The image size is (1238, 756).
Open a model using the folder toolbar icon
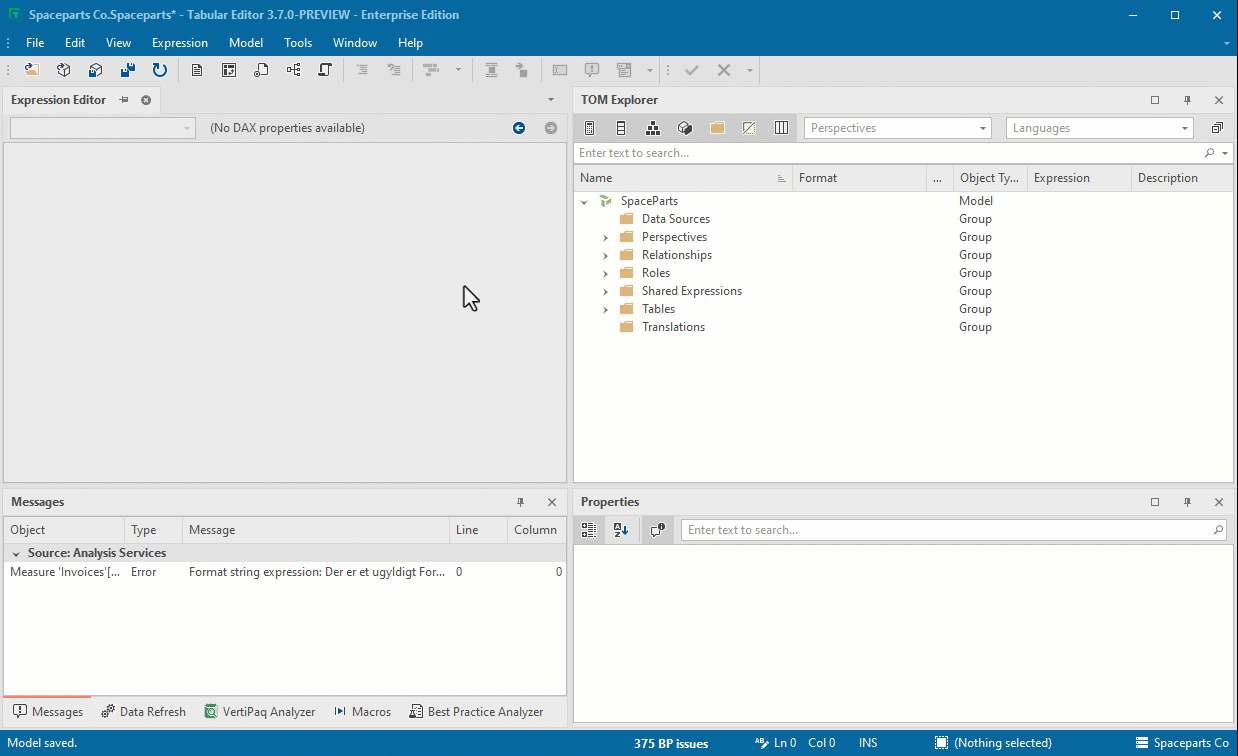pyautogui.click(x=31, y=70)
